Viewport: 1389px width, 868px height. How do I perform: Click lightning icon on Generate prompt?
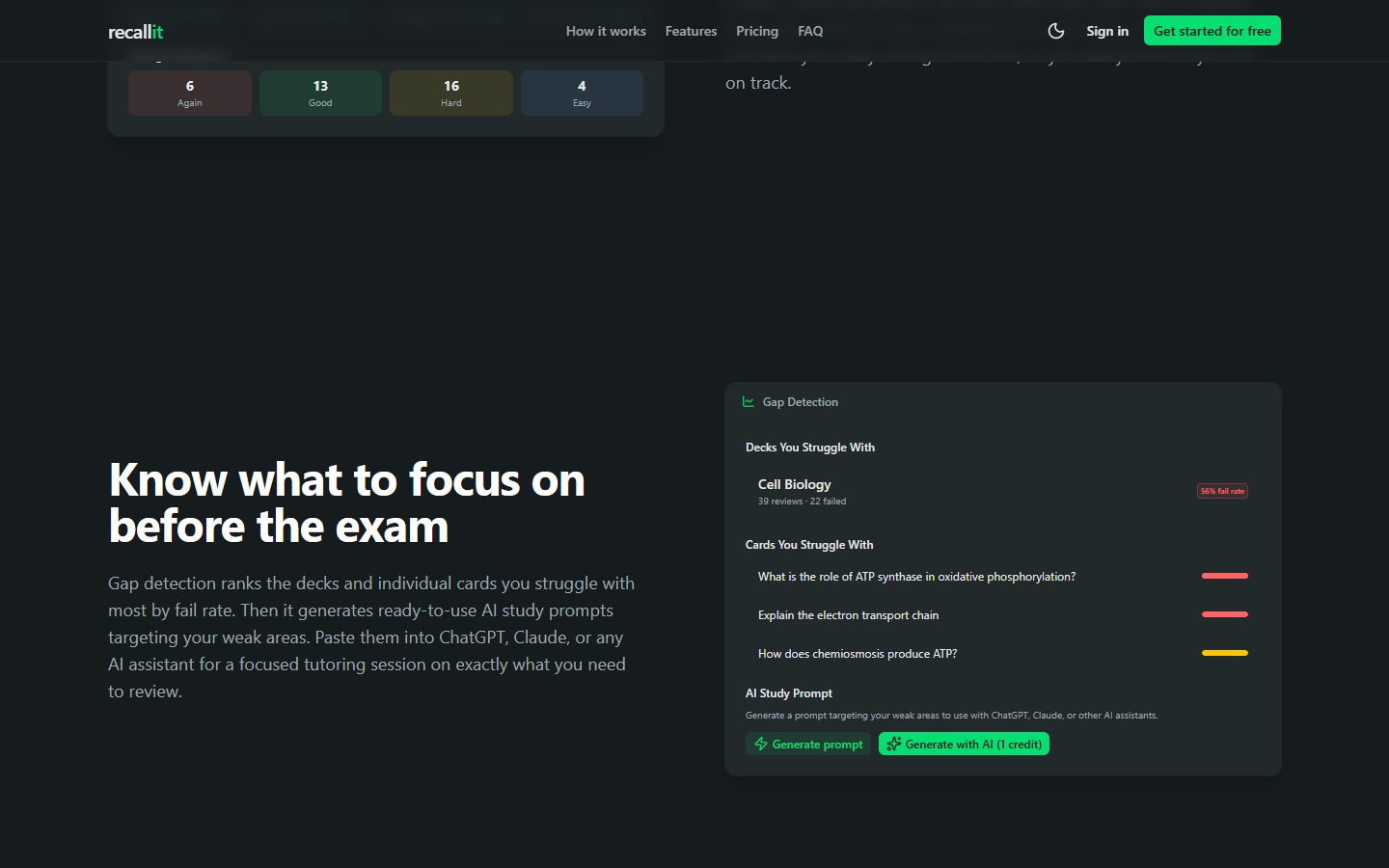click(x=761, y=744)
